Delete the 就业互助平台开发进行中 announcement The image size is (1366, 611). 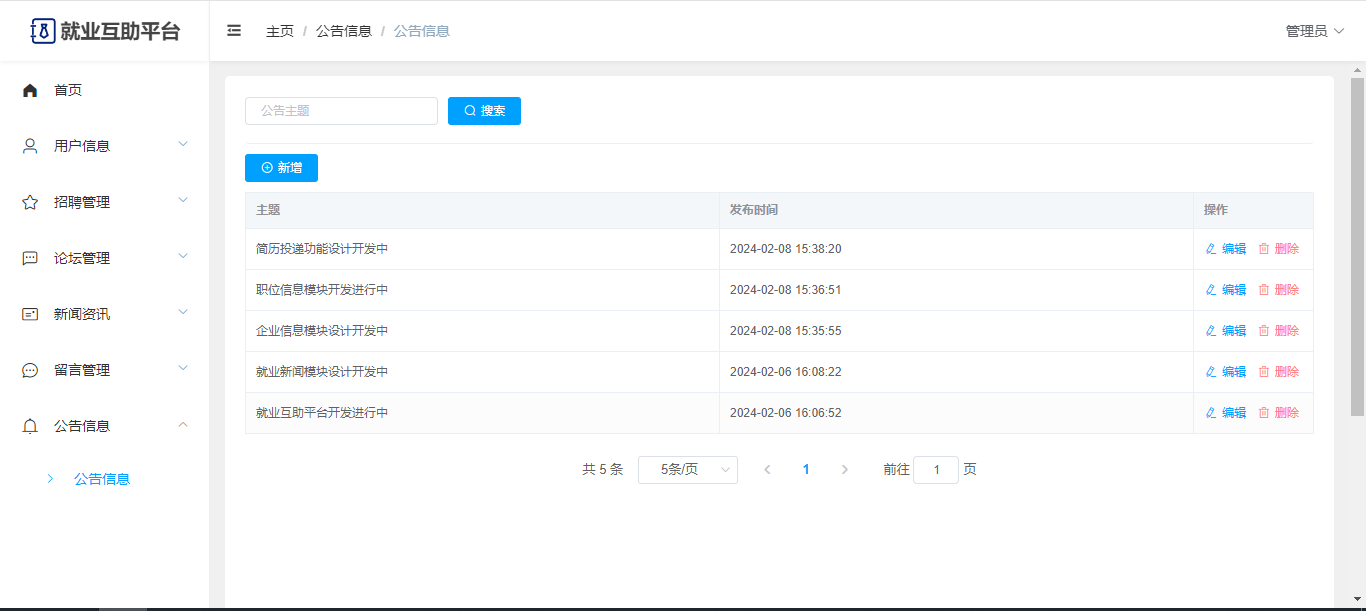click(1279, 413)
